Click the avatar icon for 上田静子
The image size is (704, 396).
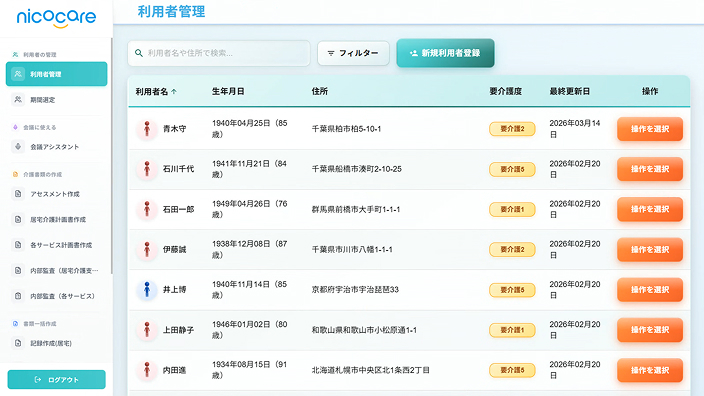[x=147, y=330]
